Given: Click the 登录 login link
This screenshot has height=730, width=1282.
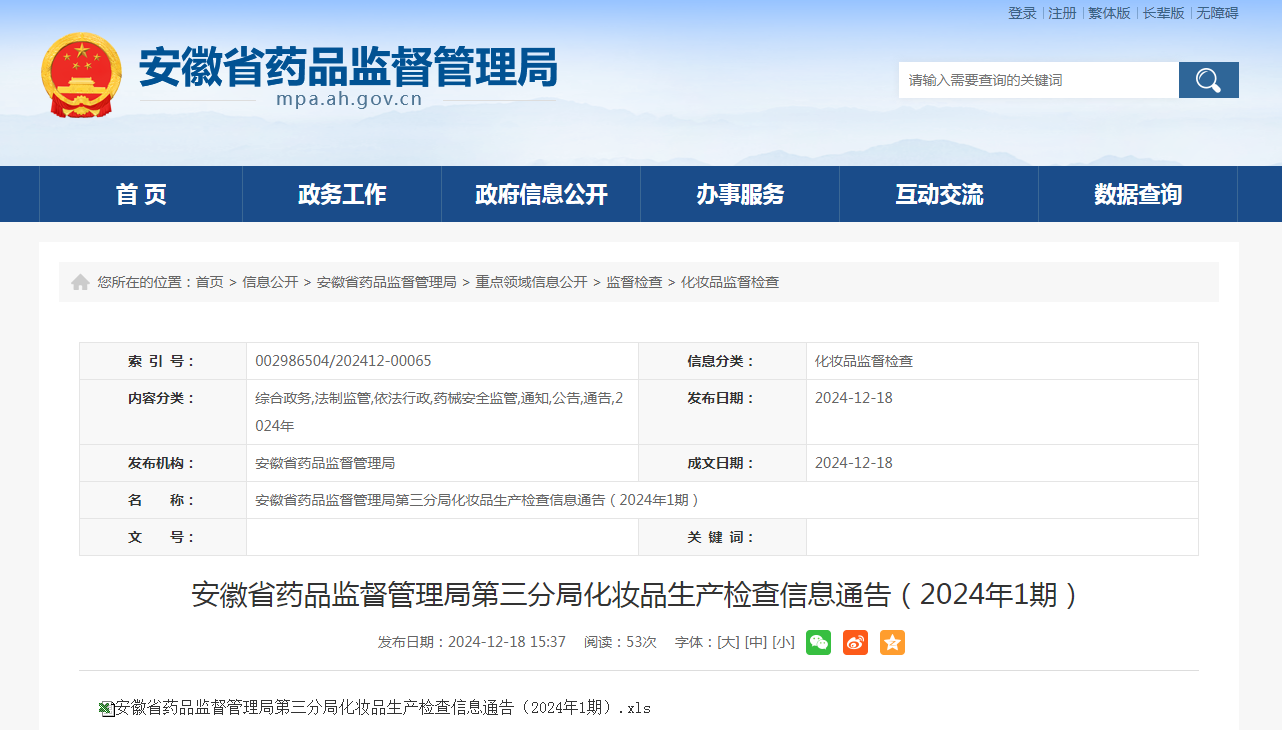Looking at the screenshot, I should (x=1022, y=13).
